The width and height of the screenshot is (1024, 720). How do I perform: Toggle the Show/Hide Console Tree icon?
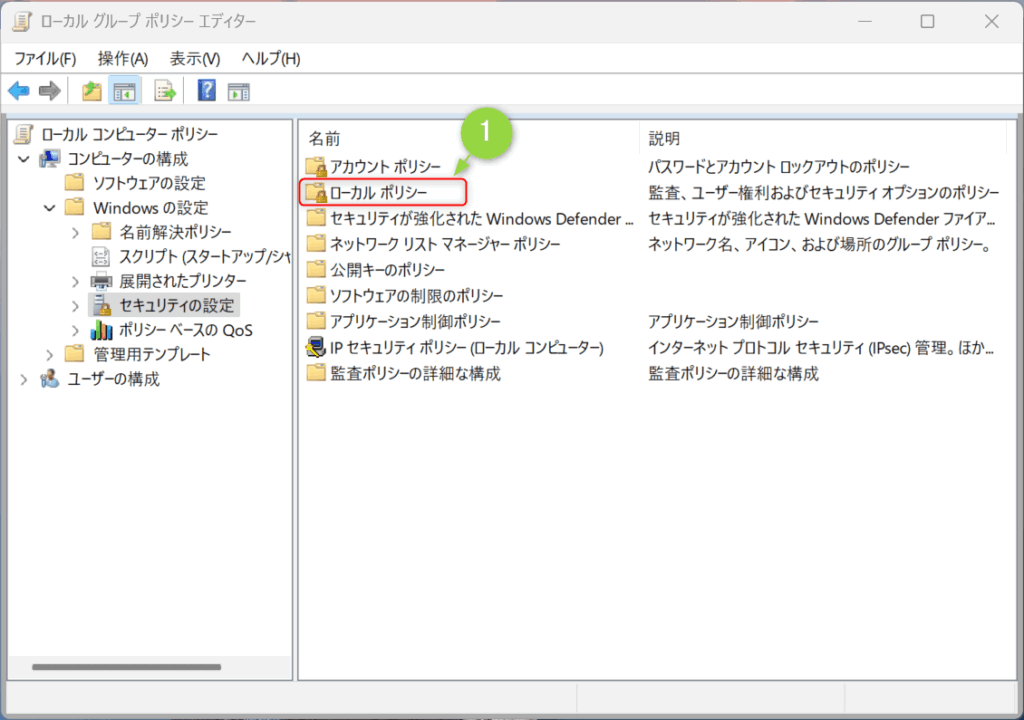coord(125,91)
